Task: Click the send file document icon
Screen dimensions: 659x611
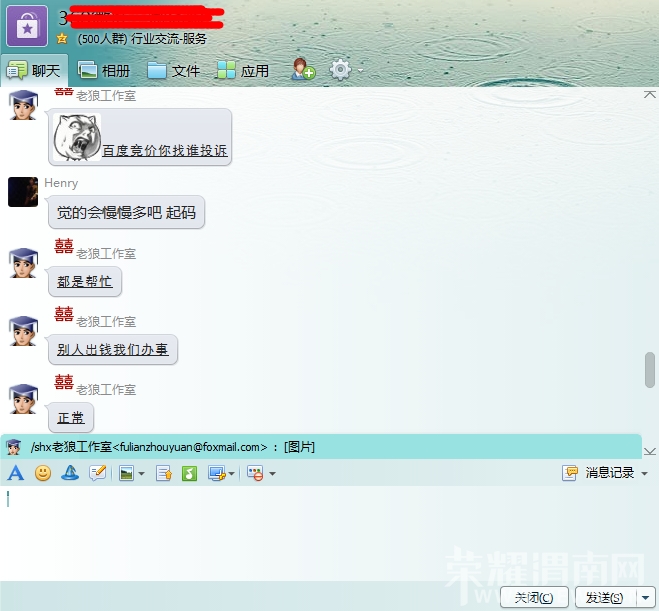Action: pos(163,474)
